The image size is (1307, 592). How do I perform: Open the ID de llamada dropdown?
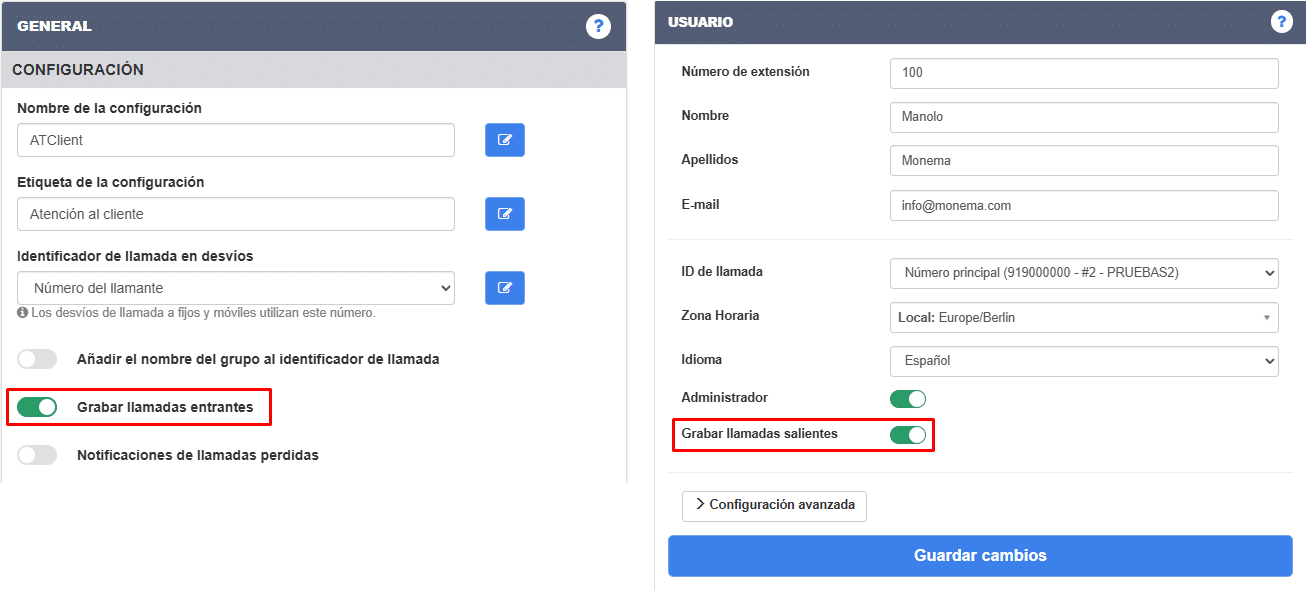point(1084,272)
